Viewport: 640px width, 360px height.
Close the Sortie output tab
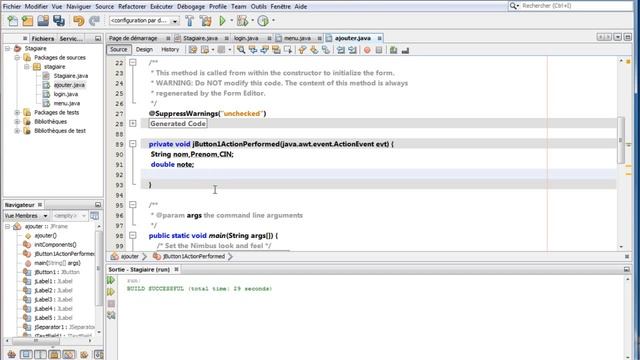176,269
